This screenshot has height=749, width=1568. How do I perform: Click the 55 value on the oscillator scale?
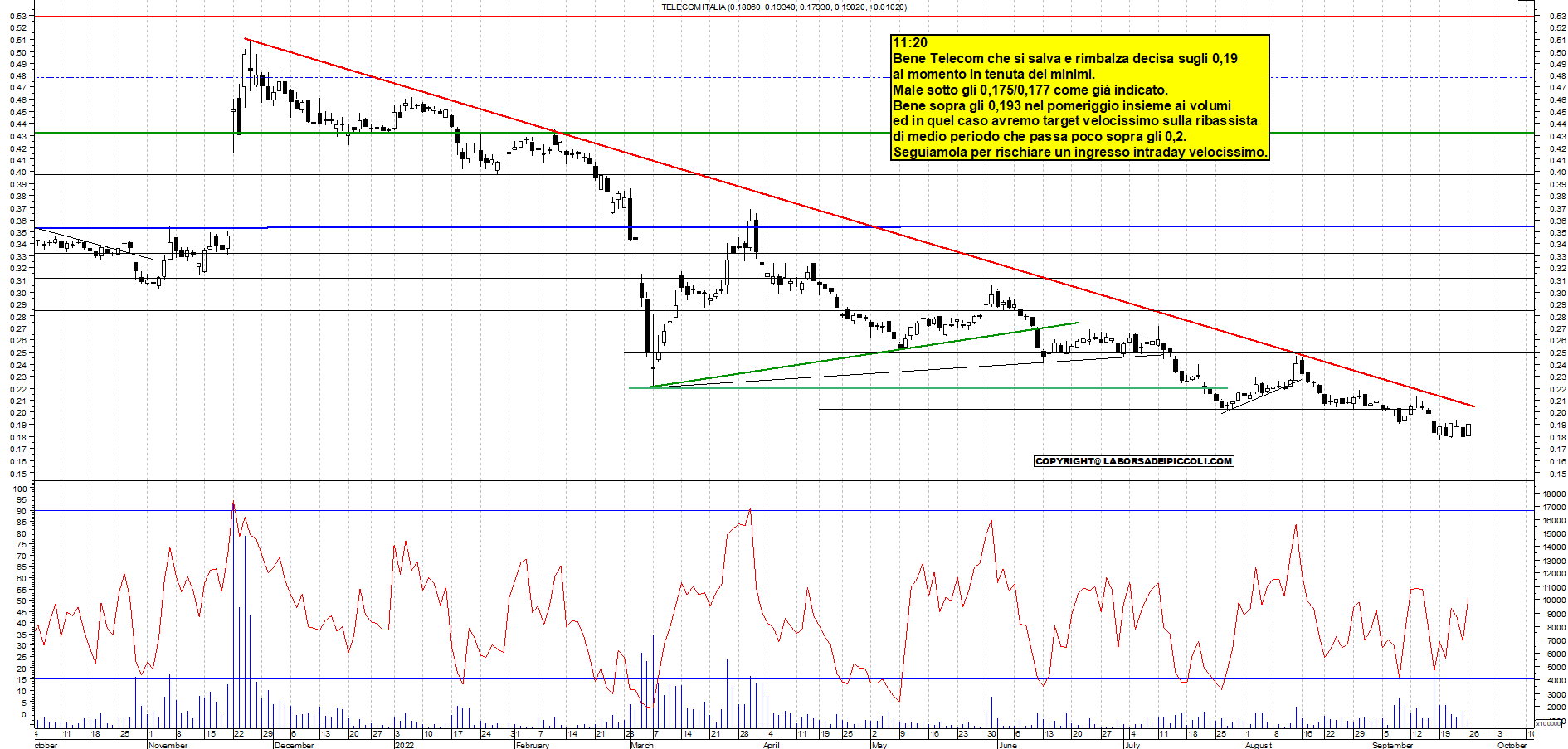pos(20,590)
